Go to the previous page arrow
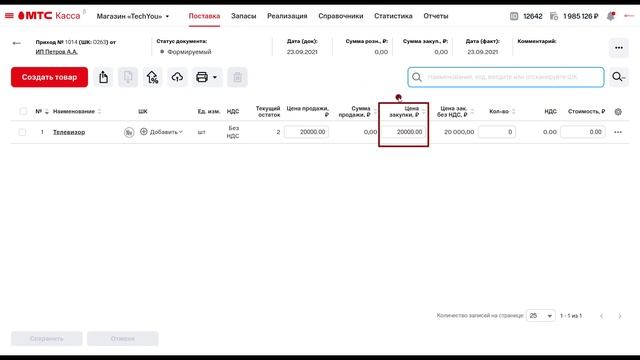 coord(601,316)
